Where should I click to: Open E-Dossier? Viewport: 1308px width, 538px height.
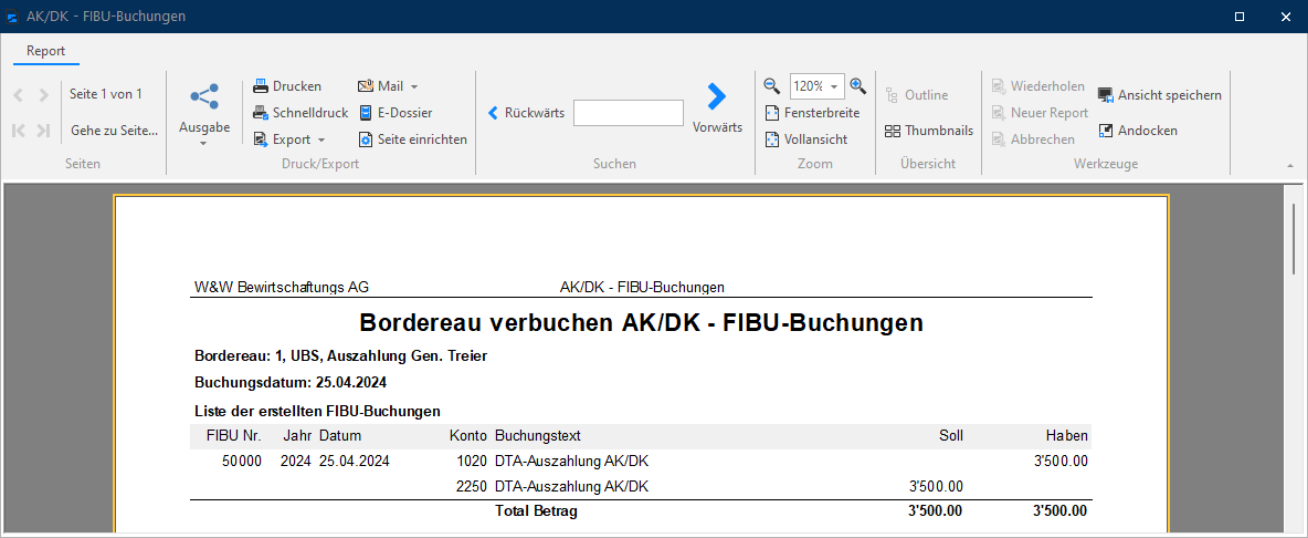395,113
